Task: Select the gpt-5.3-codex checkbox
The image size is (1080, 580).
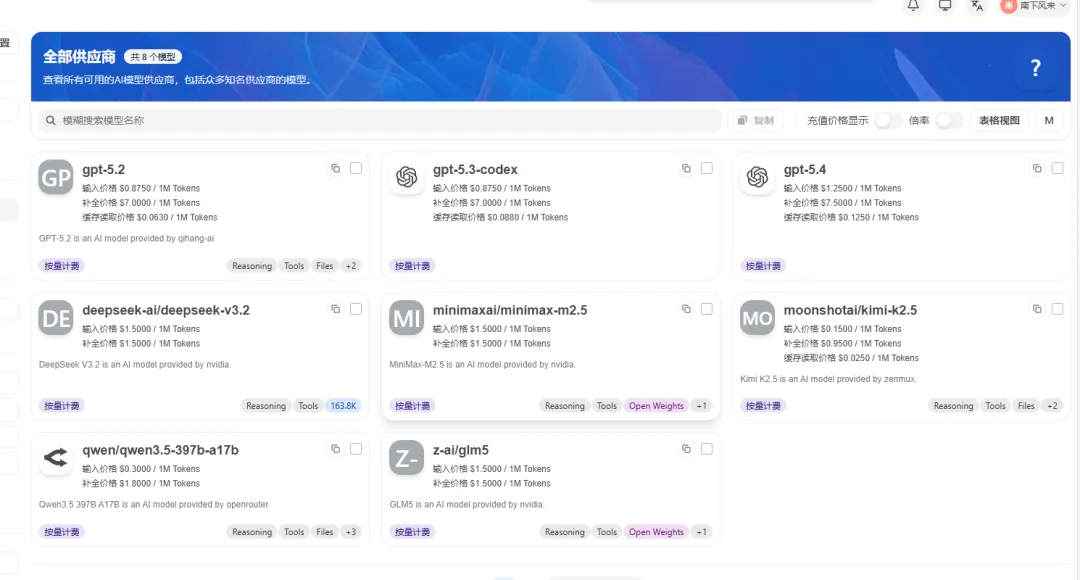Action: [x=707, y=168]
